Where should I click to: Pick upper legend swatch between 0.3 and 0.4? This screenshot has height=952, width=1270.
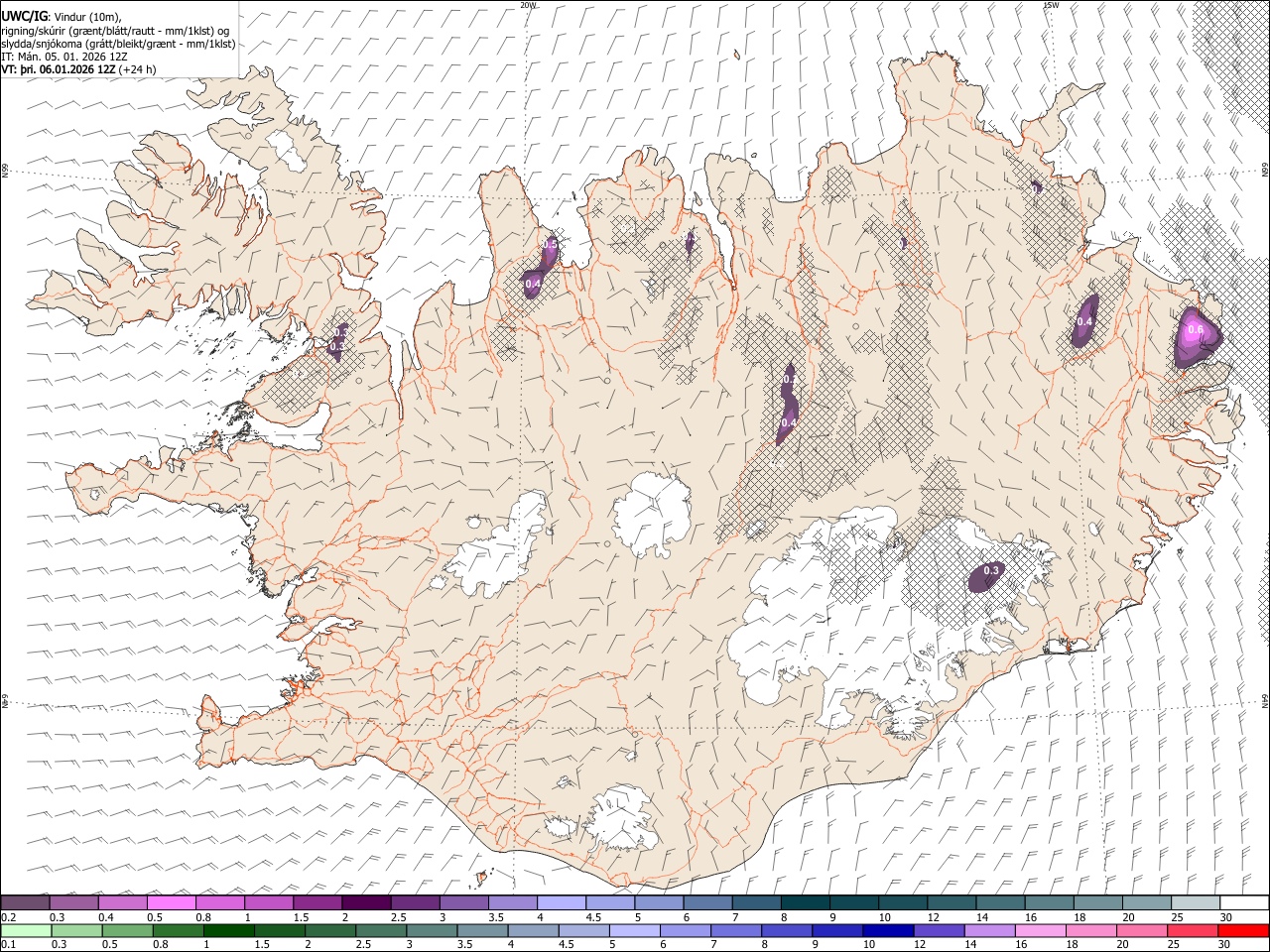coord(73,902)
